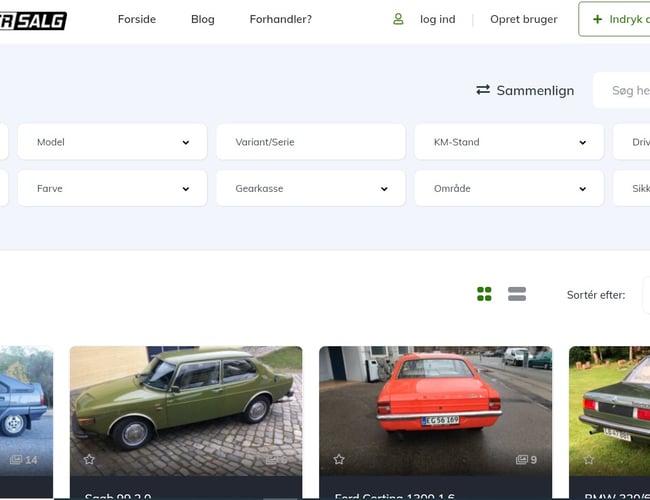650x500 pixels.
Task: Click the log ind link
Action: coord(437,19)
